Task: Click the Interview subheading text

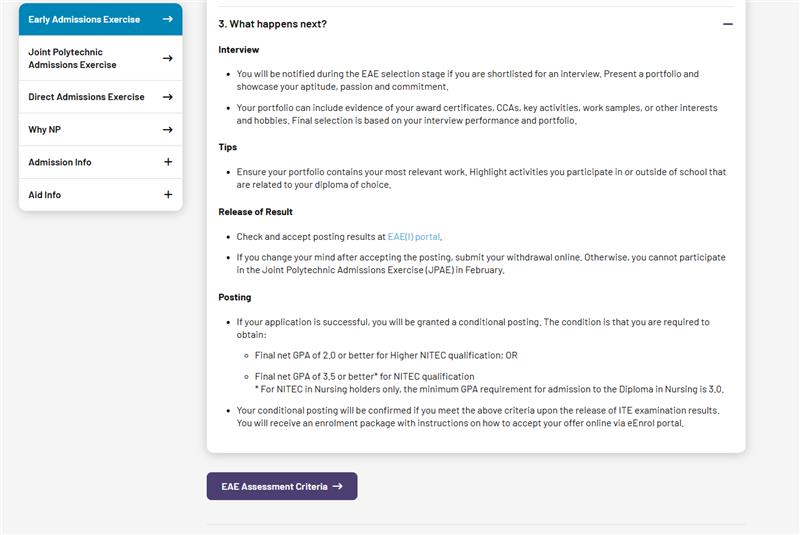Action: coord(239,50)
